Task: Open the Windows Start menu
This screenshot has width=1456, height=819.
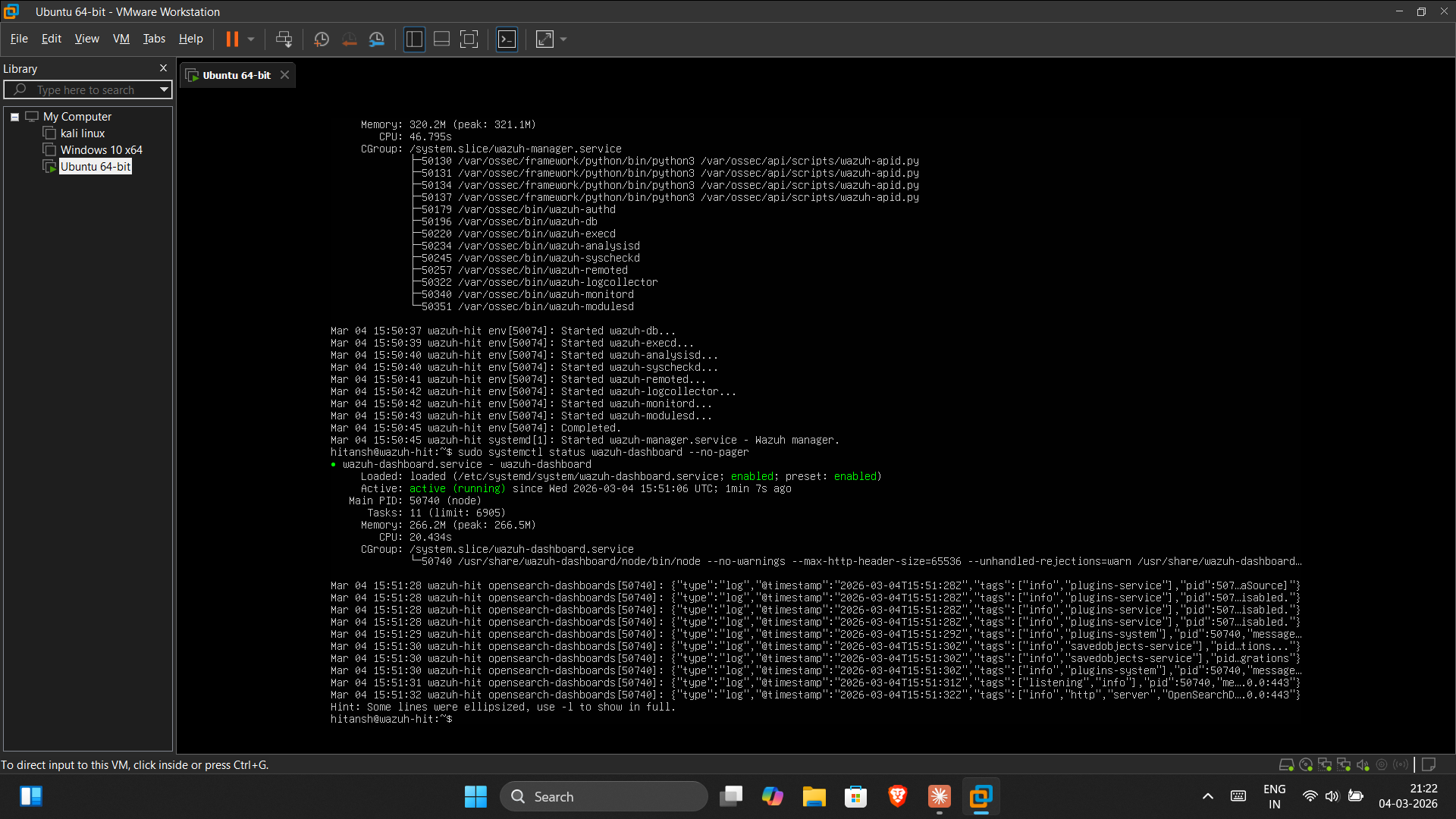Action: click(x=475, y=797)
